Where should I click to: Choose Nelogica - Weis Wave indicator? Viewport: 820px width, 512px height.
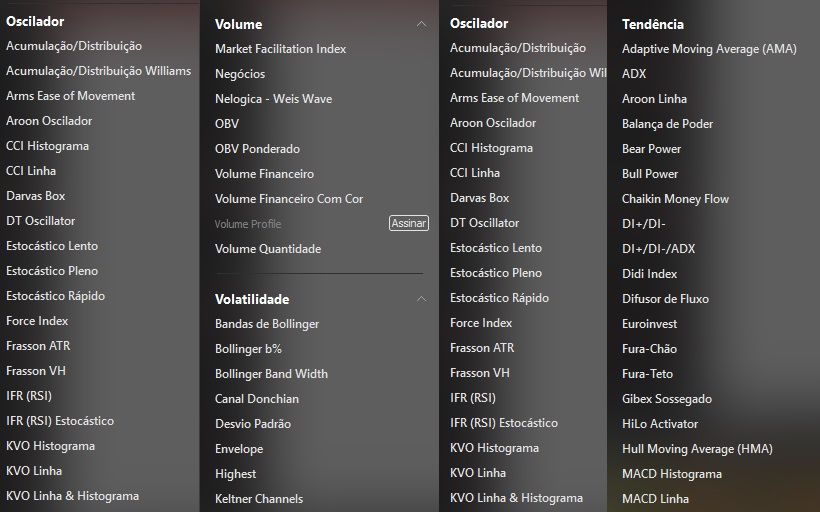[273, 99]
